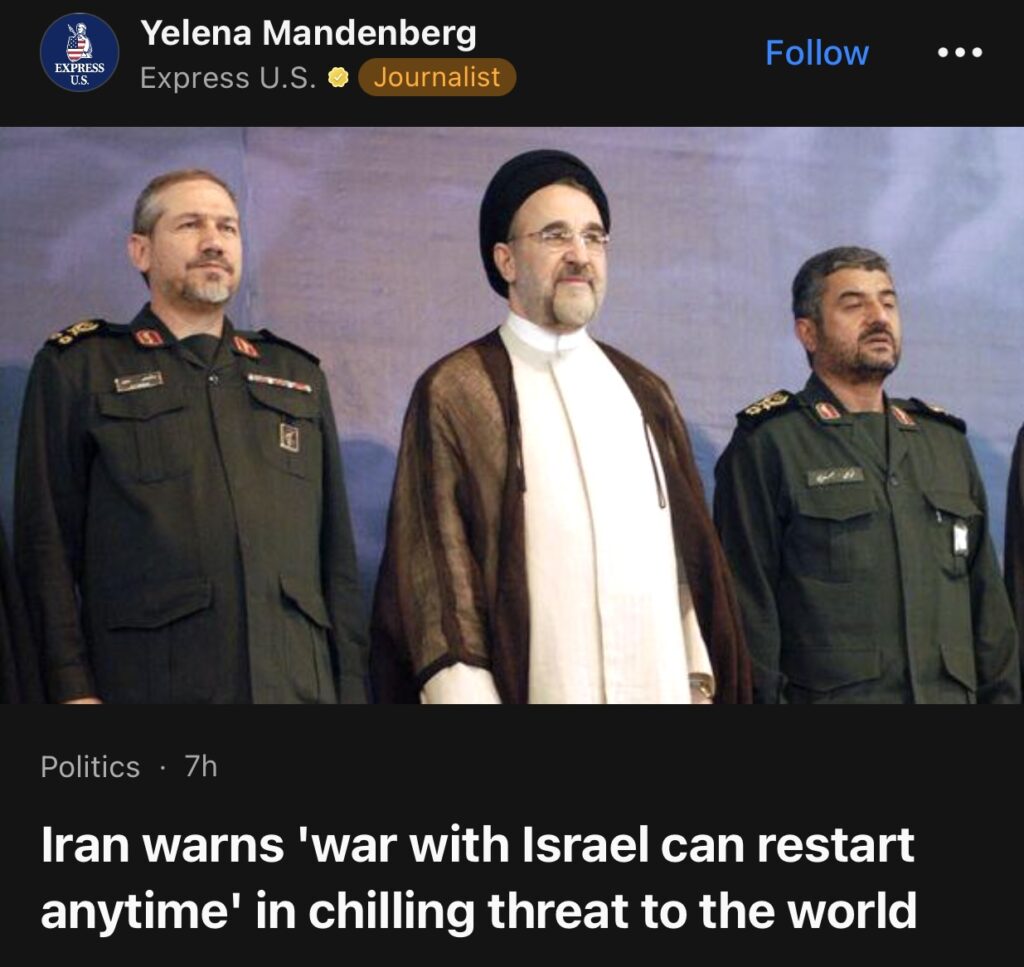The image size is (1024, 967).
Task: Select the Journalist tag badge
Action: click(x=437, y=77)
